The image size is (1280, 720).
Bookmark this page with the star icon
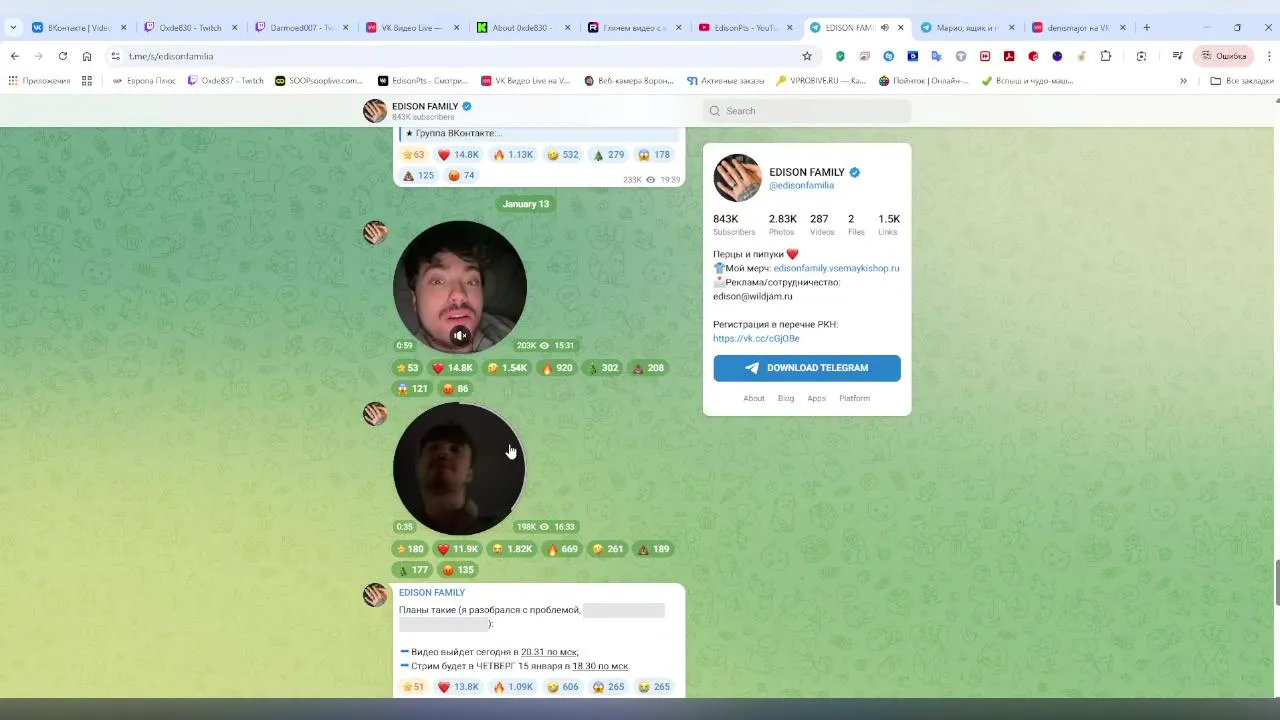pyautogui.click(x=807, y=56)
